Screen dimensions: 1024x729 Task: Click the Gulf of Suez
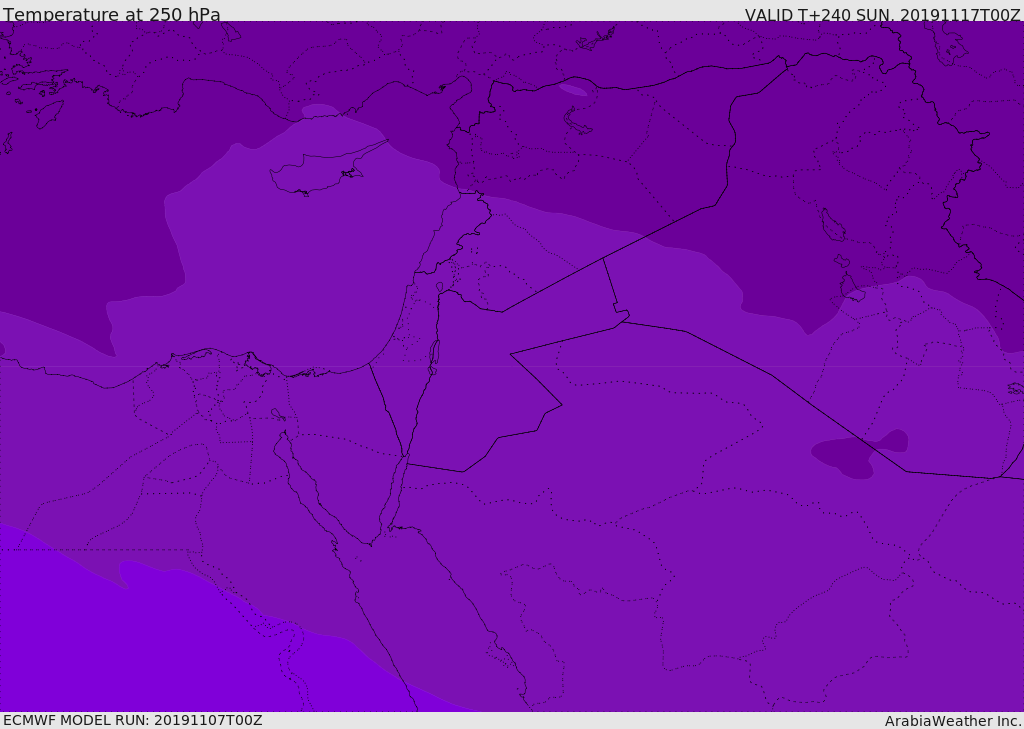point(300,475)
